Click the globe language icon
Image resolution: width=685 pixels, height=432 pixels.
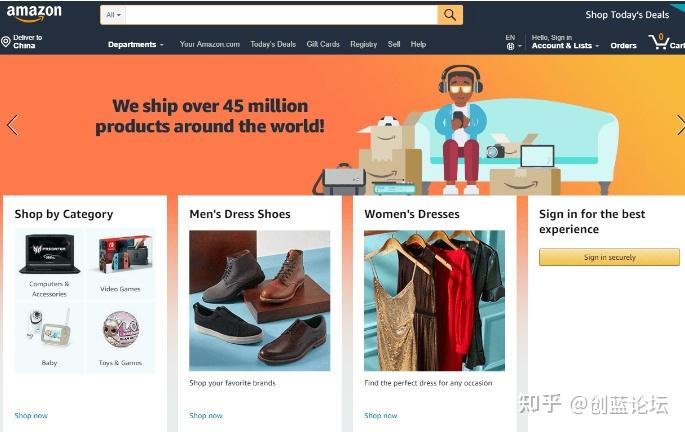pyautogui.click(x=510, y=46)
